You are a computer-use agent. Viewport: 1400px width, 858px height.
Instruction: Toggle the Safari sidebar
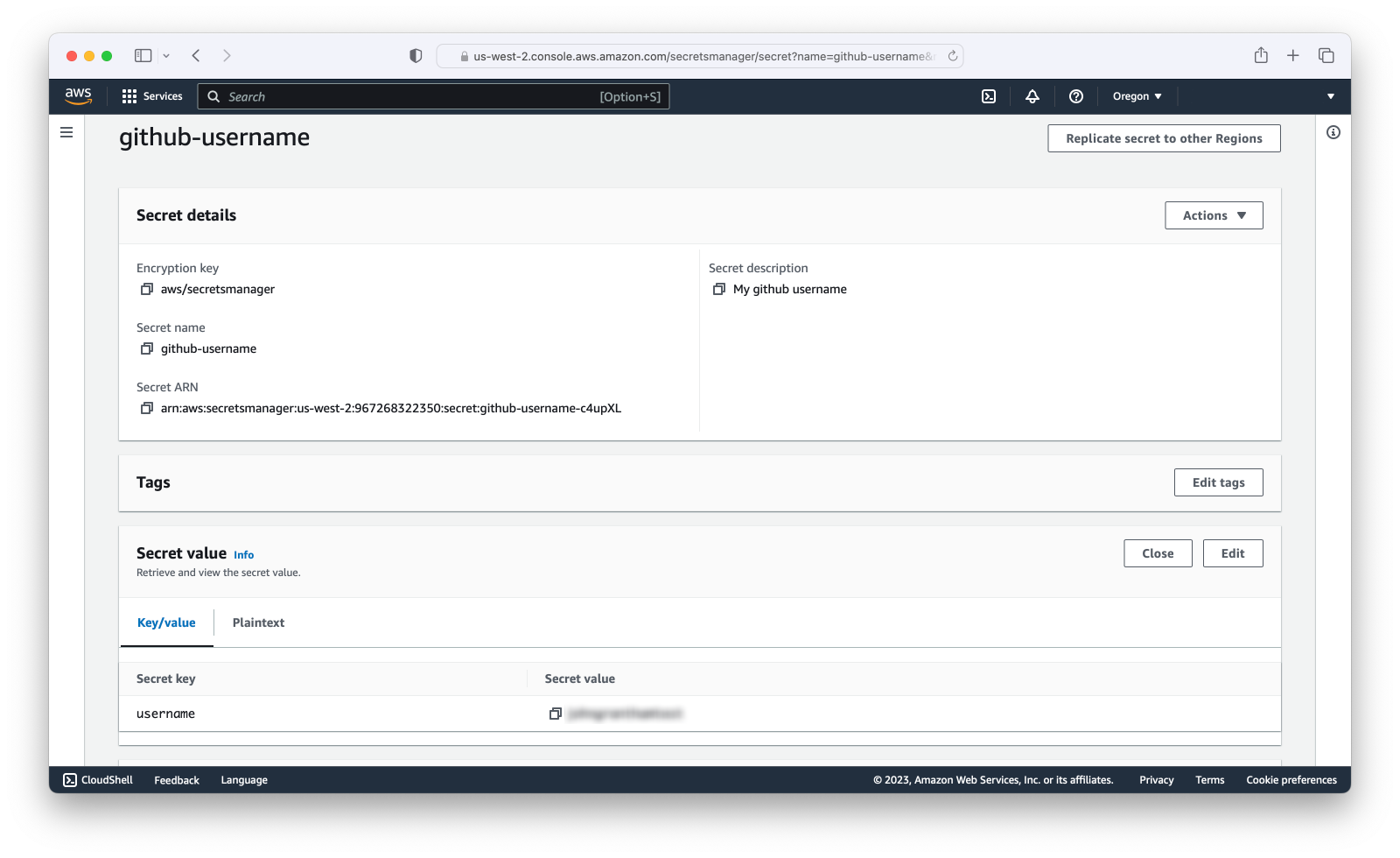[143, 55]
